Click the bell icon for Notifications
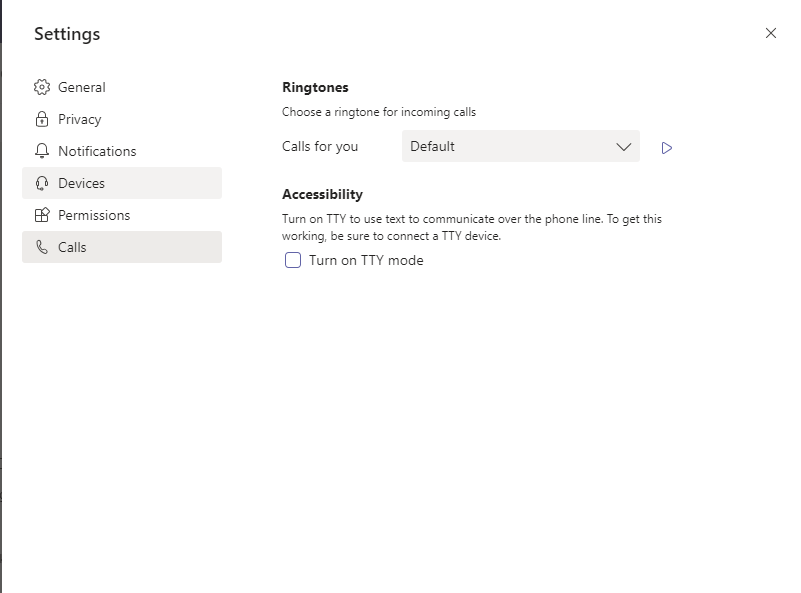801x593 pixels. click(41, 151)
